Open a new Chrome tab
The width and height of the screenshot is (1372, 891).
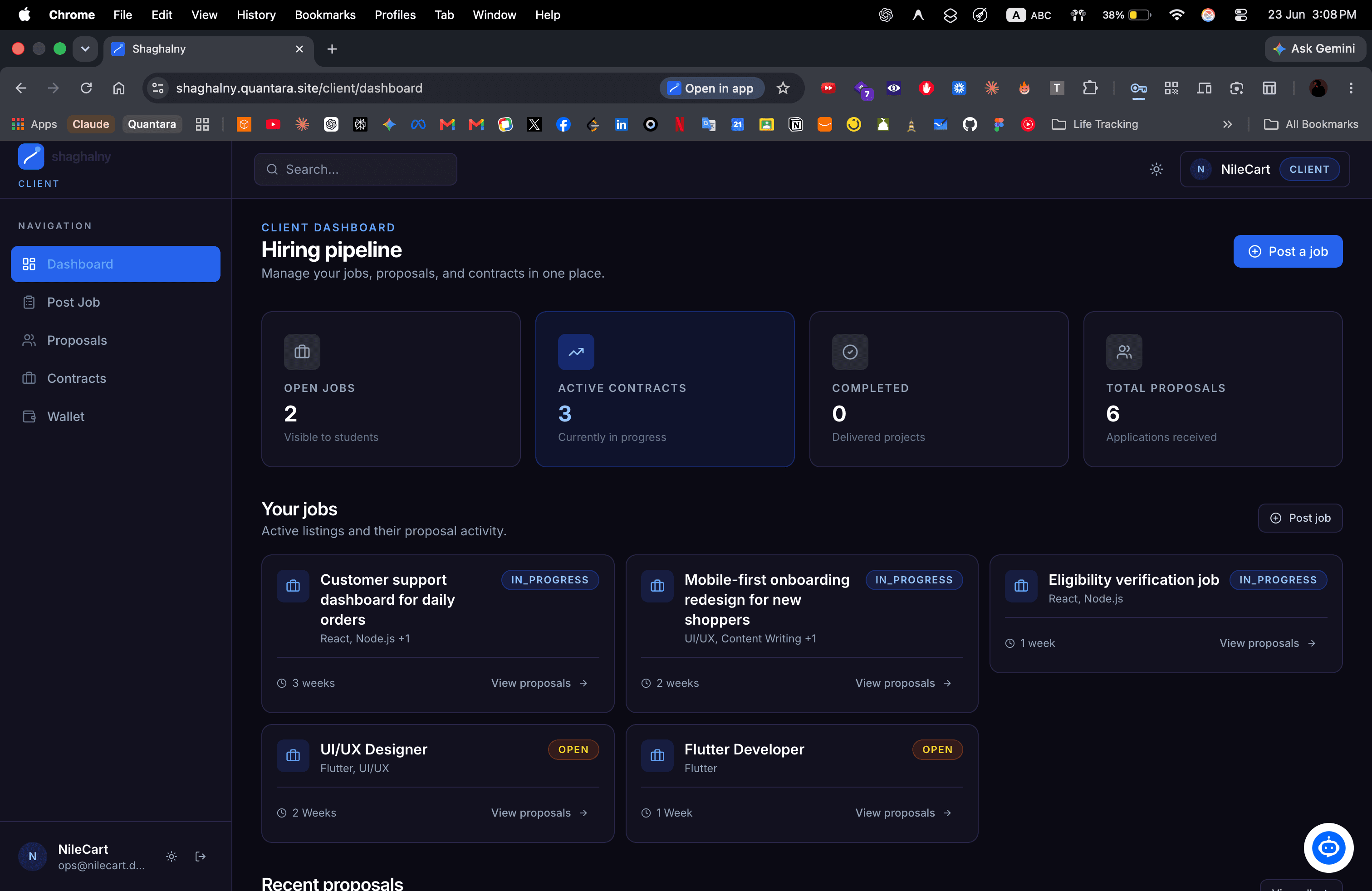coord(332,49)
